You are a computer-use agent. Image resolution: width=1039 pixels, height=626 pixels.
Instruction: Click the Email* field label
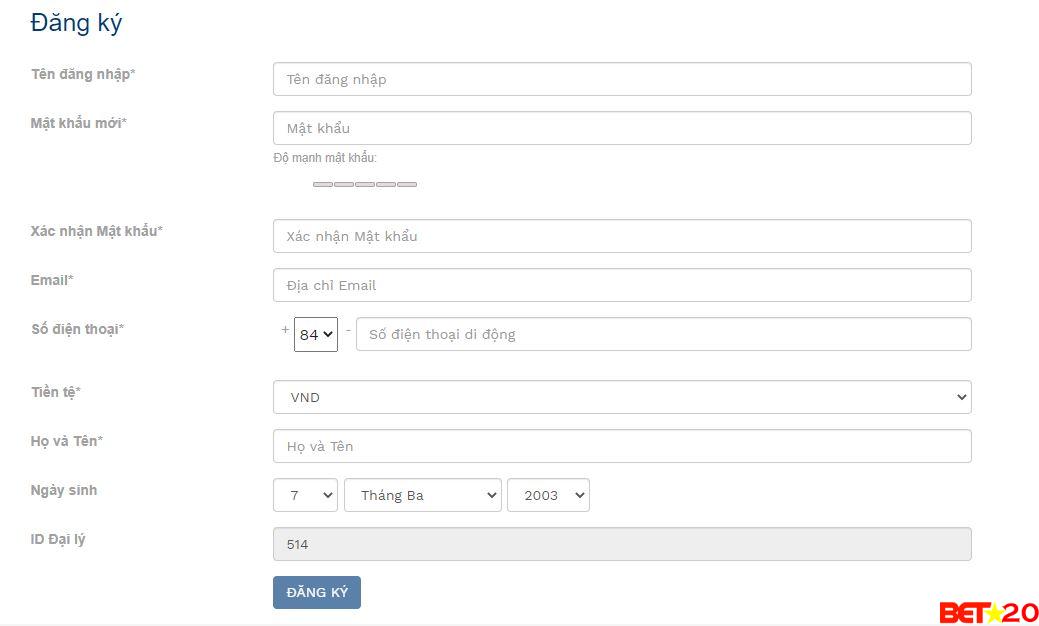[52, 280]
